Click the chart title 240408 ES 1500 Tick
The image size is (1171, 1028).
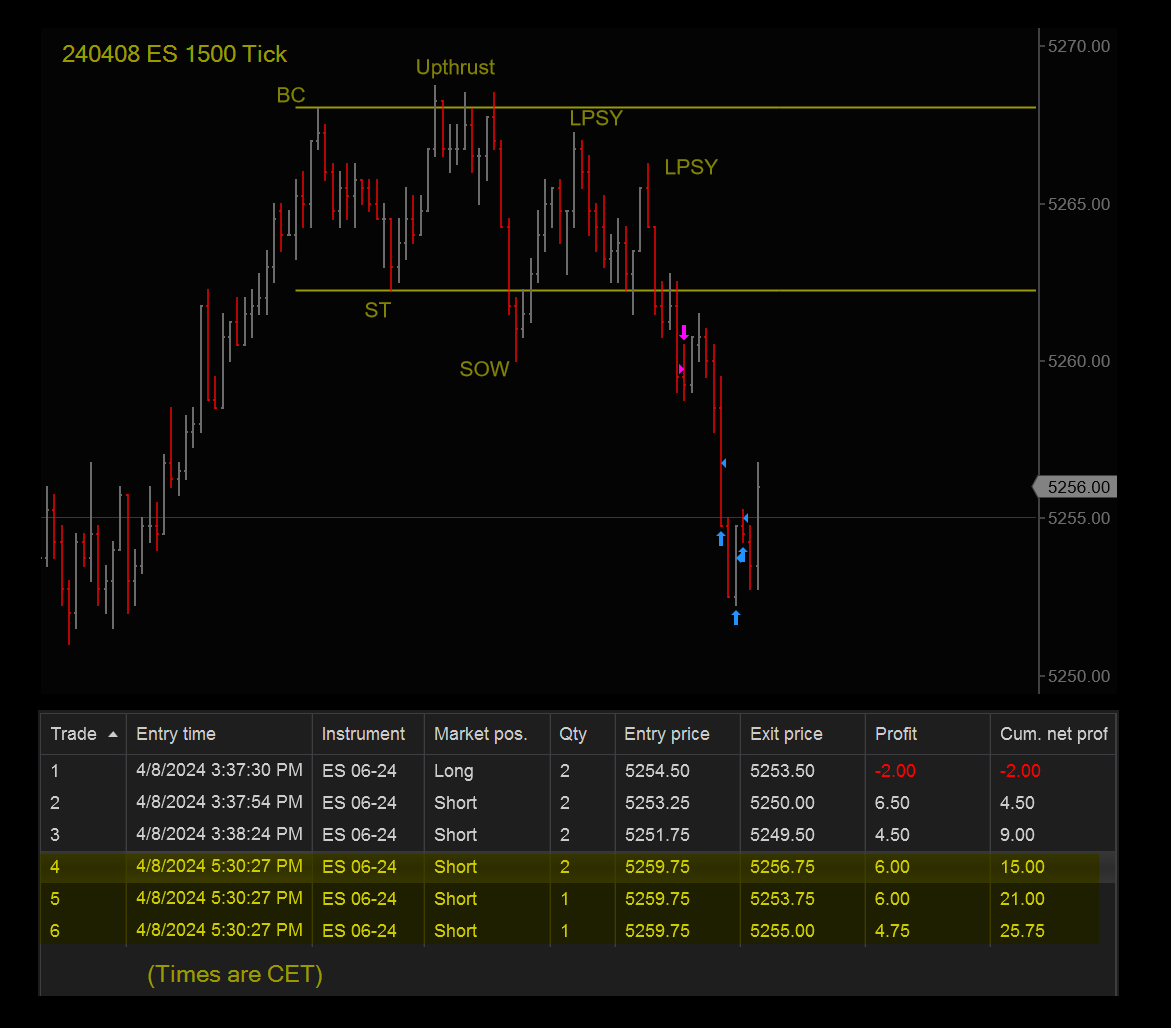point(174,54)
